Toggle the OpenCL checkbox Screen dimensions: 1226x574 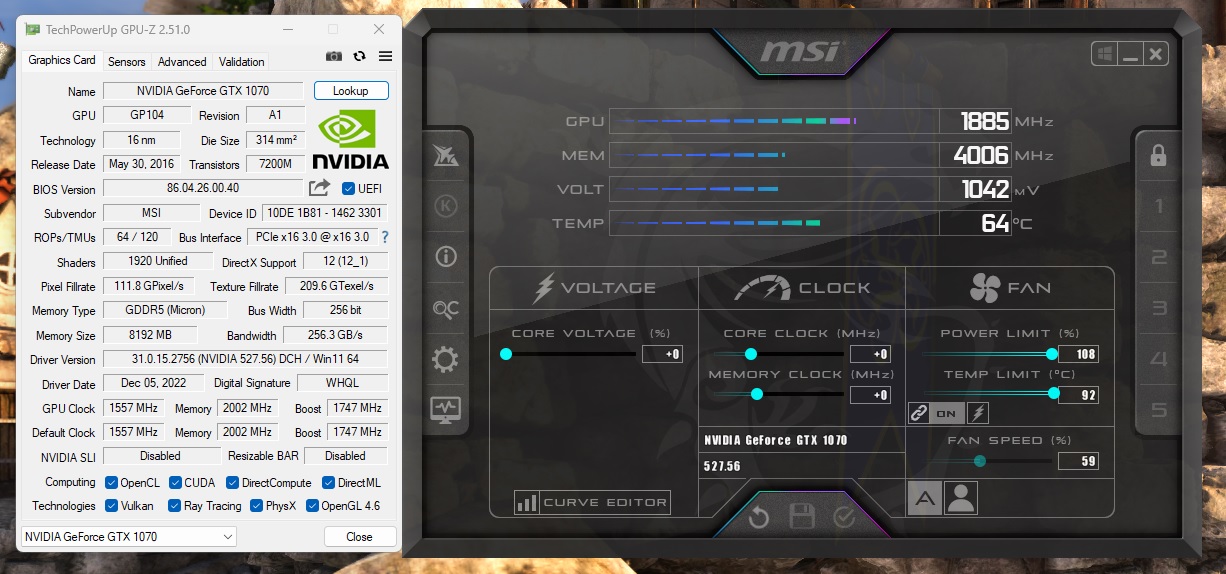click(111, 483)
